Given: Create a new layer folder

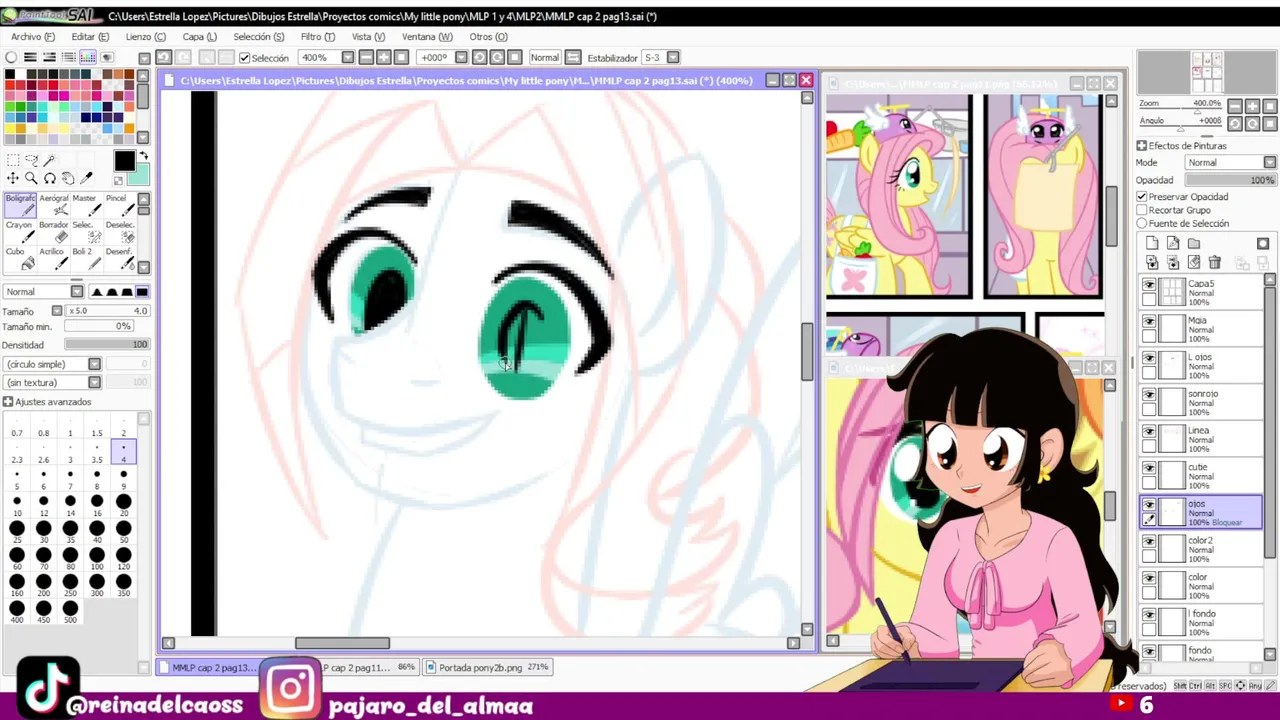Looking at the screenshot, I should pyautogui.click(x=1194, y=243).
